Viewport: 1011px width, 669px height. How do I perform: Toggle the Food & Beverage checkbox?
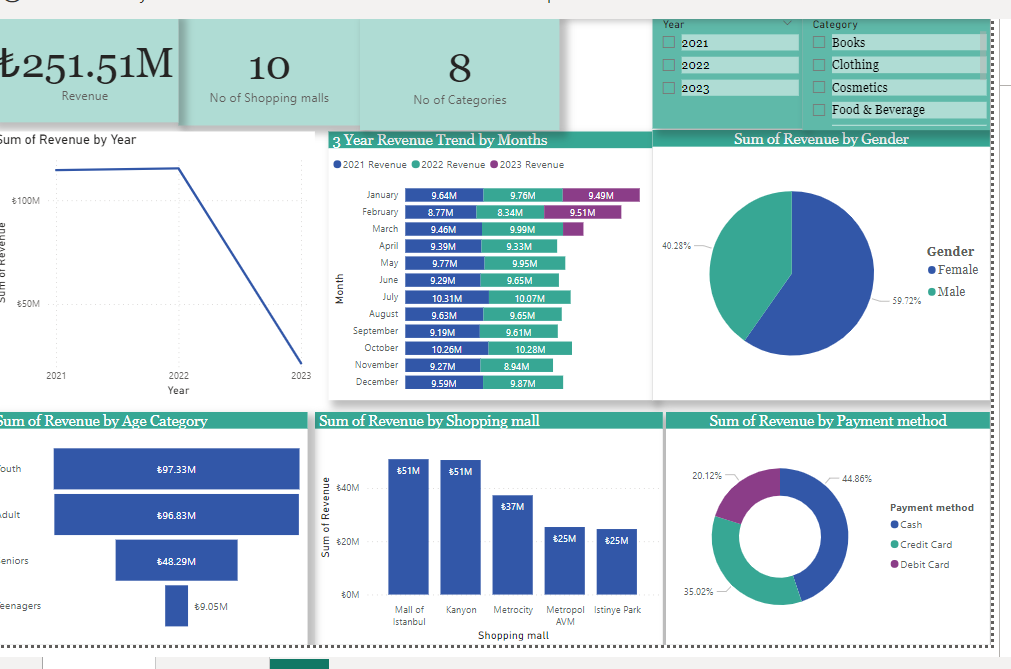(819, 110)
